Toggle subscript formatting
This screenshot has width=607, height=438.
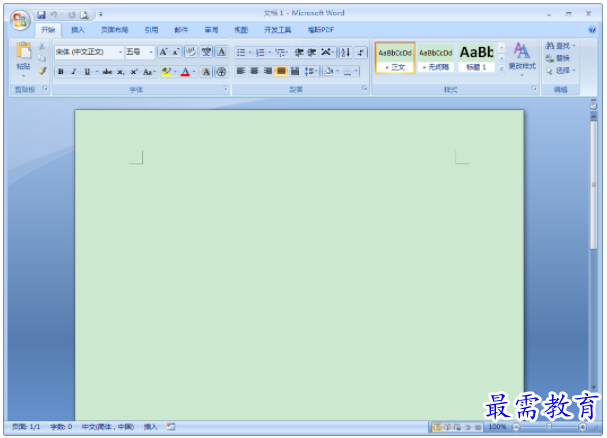click(x=121, y=72)
